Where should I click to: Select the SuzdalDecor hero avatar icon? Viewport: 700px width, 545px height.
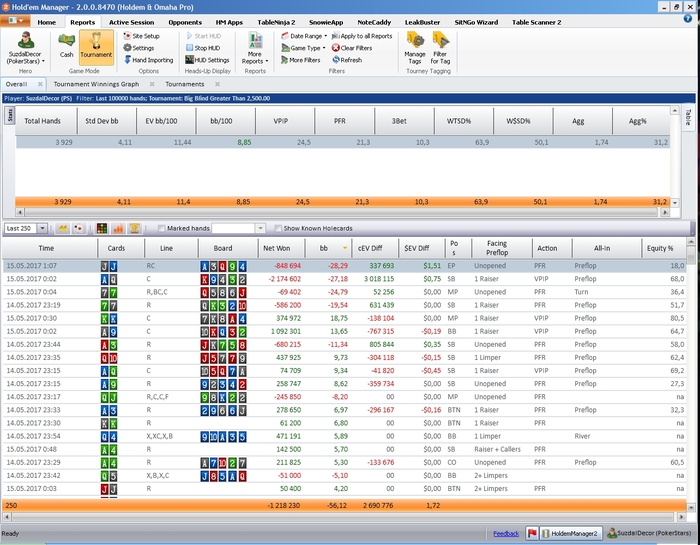point(25,40)
